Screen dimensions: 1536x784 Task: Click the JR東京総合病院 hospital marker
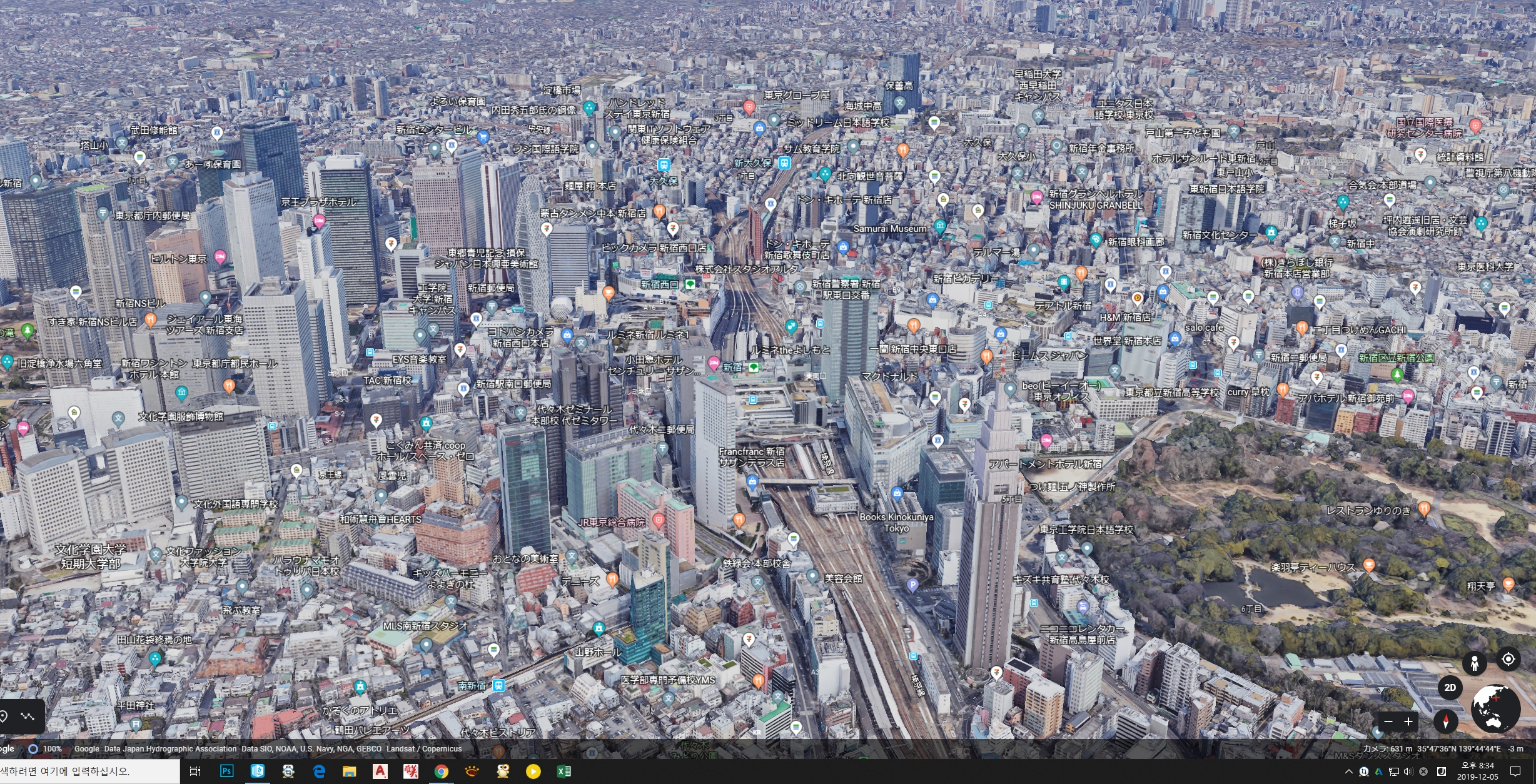(658, 520)
